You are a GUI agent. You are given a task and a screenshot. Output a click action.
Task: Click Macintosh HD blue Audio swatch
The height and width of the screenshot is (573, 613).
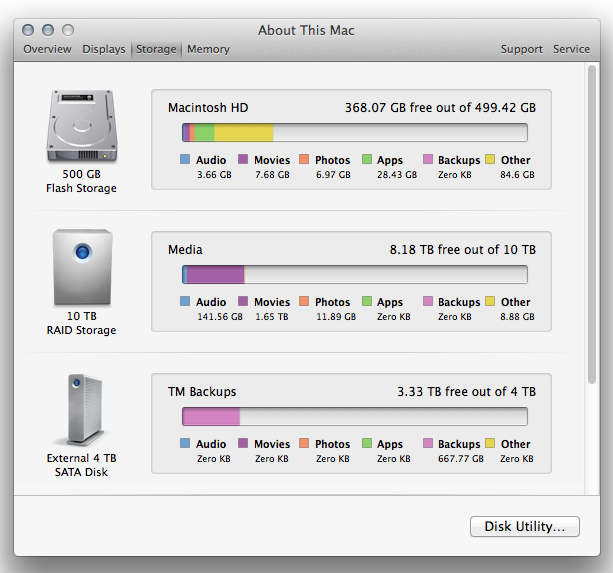tap(185, 159)
